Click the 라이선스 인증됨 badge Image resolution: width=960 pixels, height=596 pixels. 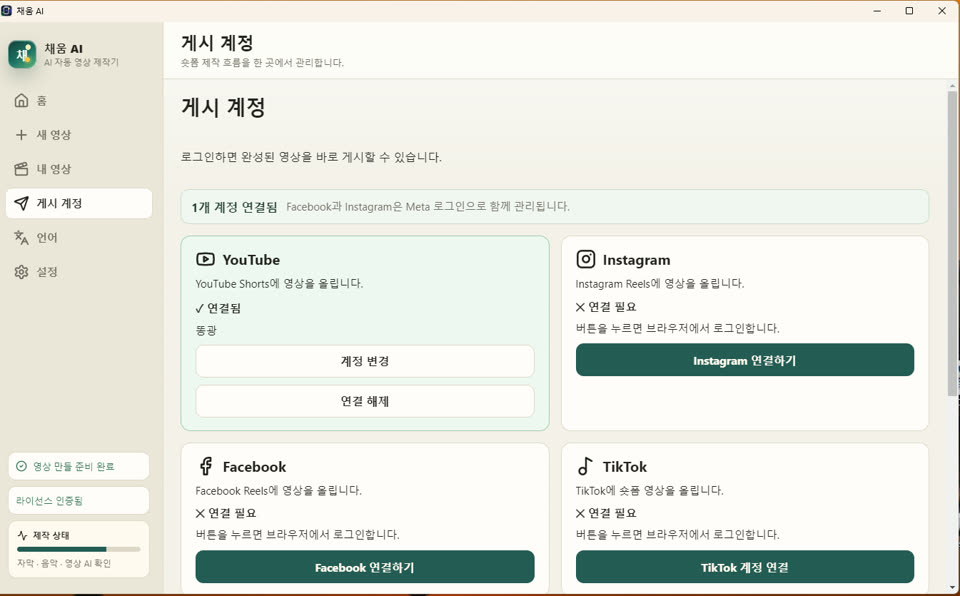pos(79,500)
